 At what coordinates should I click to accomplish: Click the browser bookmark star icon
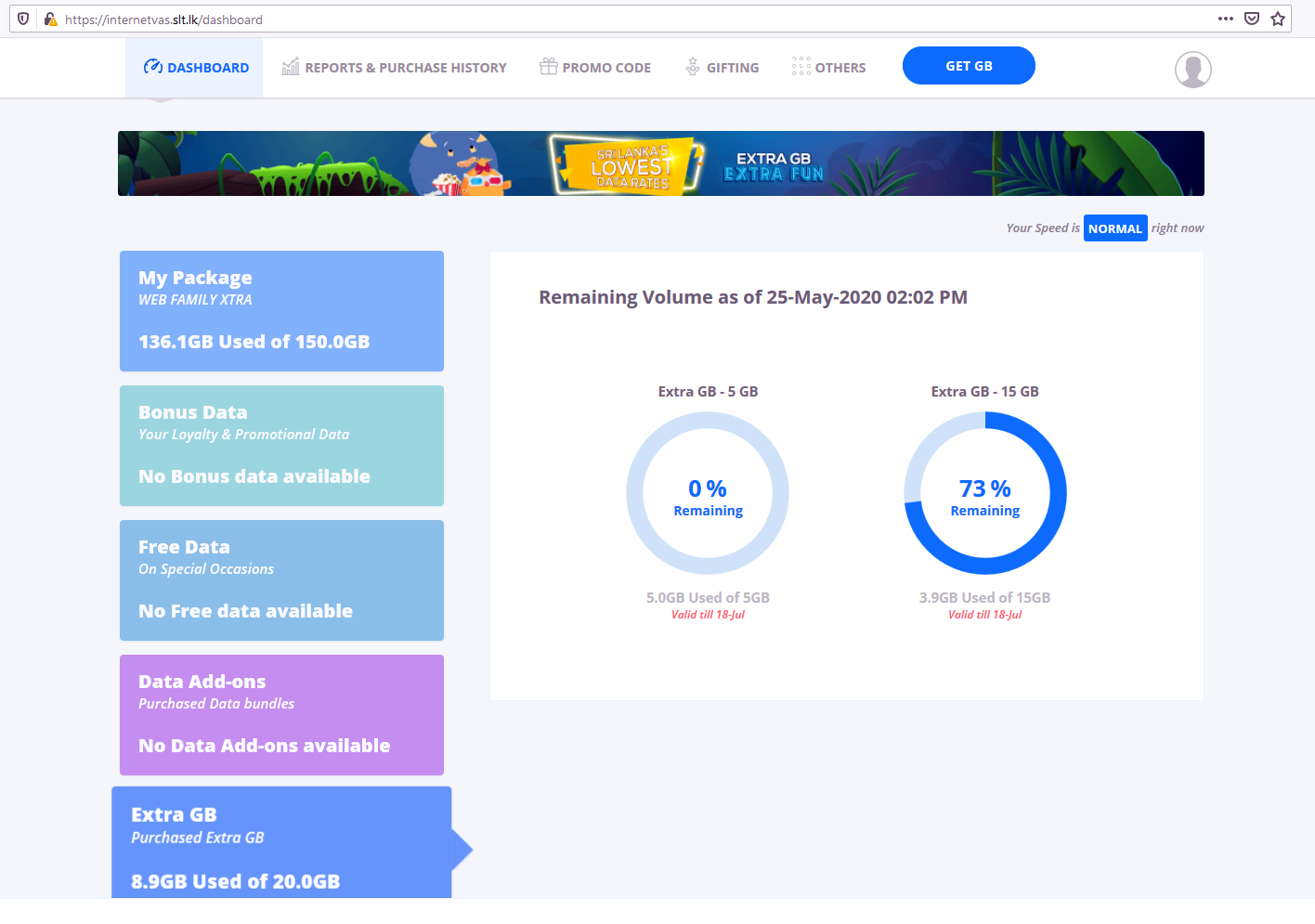tap(1278, 19)
